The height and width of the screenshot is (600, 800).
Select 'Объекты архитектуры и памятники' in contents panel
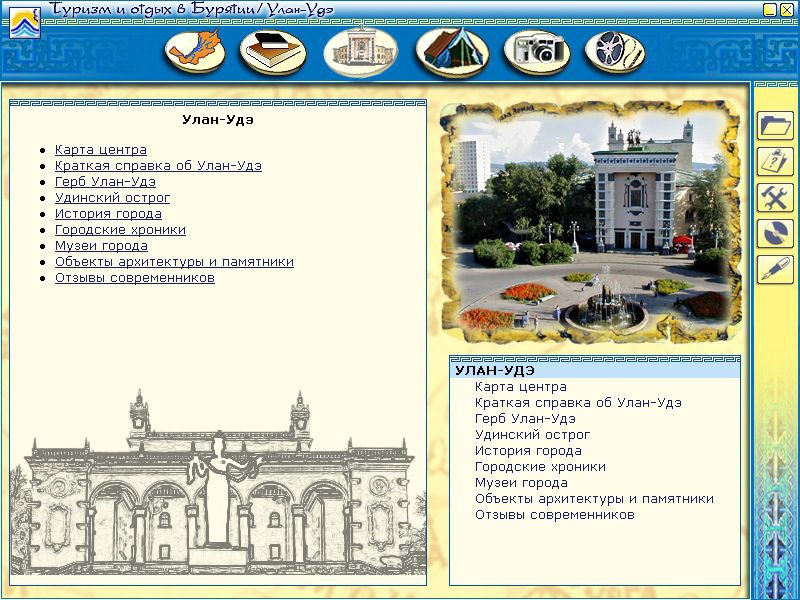594,499
